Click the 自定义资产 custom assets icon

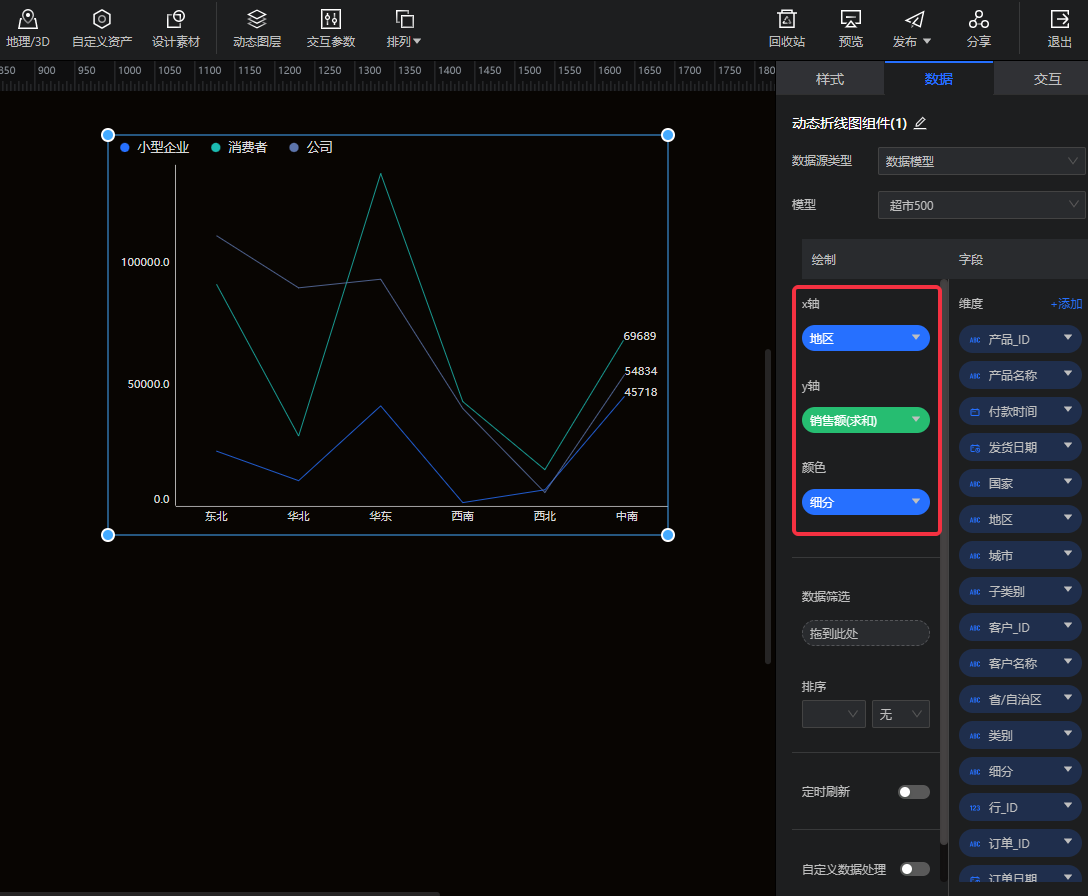101,20
